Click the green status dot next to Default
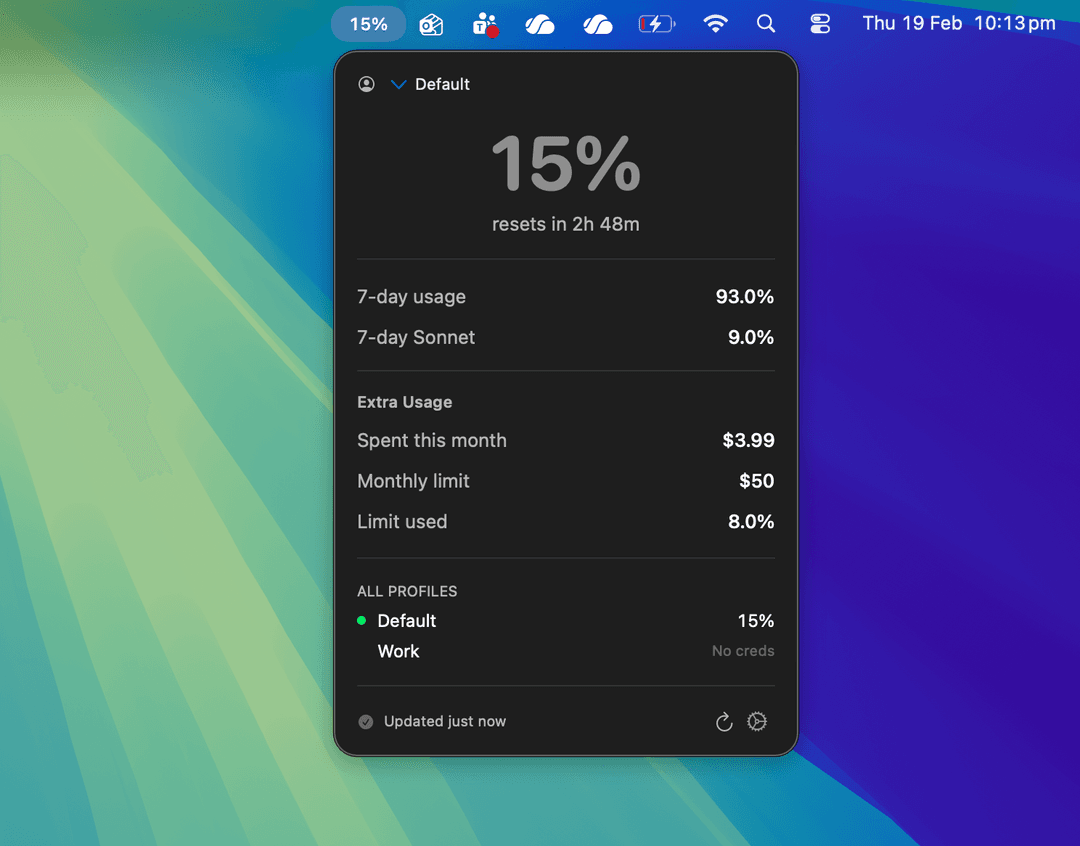 coord(361,620)
